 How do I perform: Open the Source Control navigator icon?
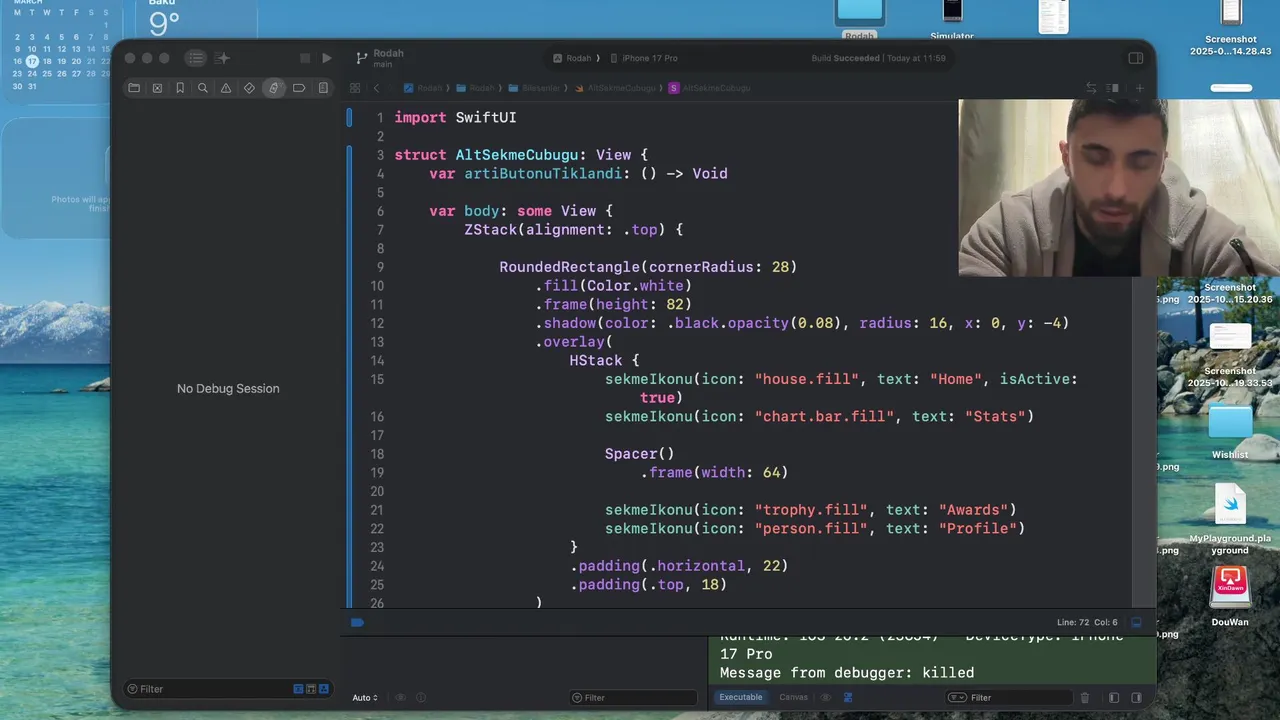(157, 88)
